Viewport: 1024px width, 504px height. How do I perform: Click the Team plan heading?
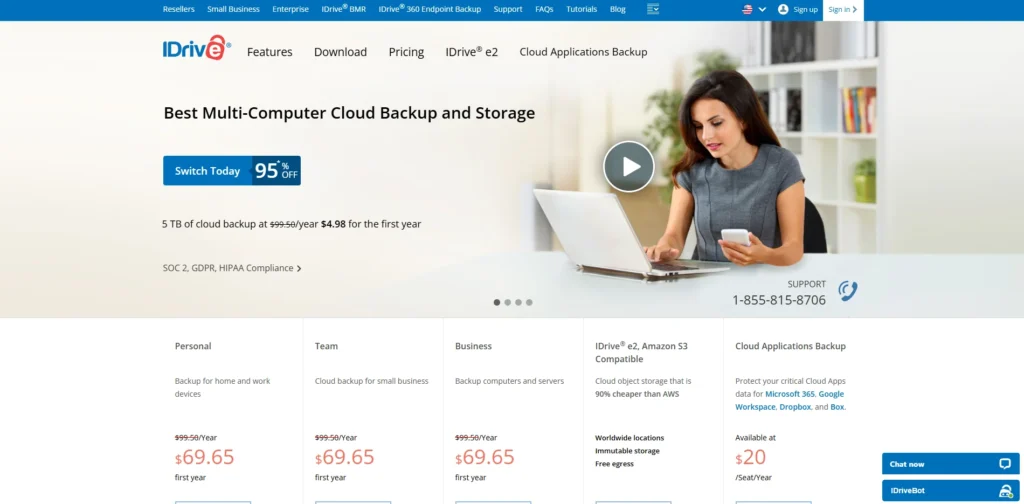(x=327, y=347)
